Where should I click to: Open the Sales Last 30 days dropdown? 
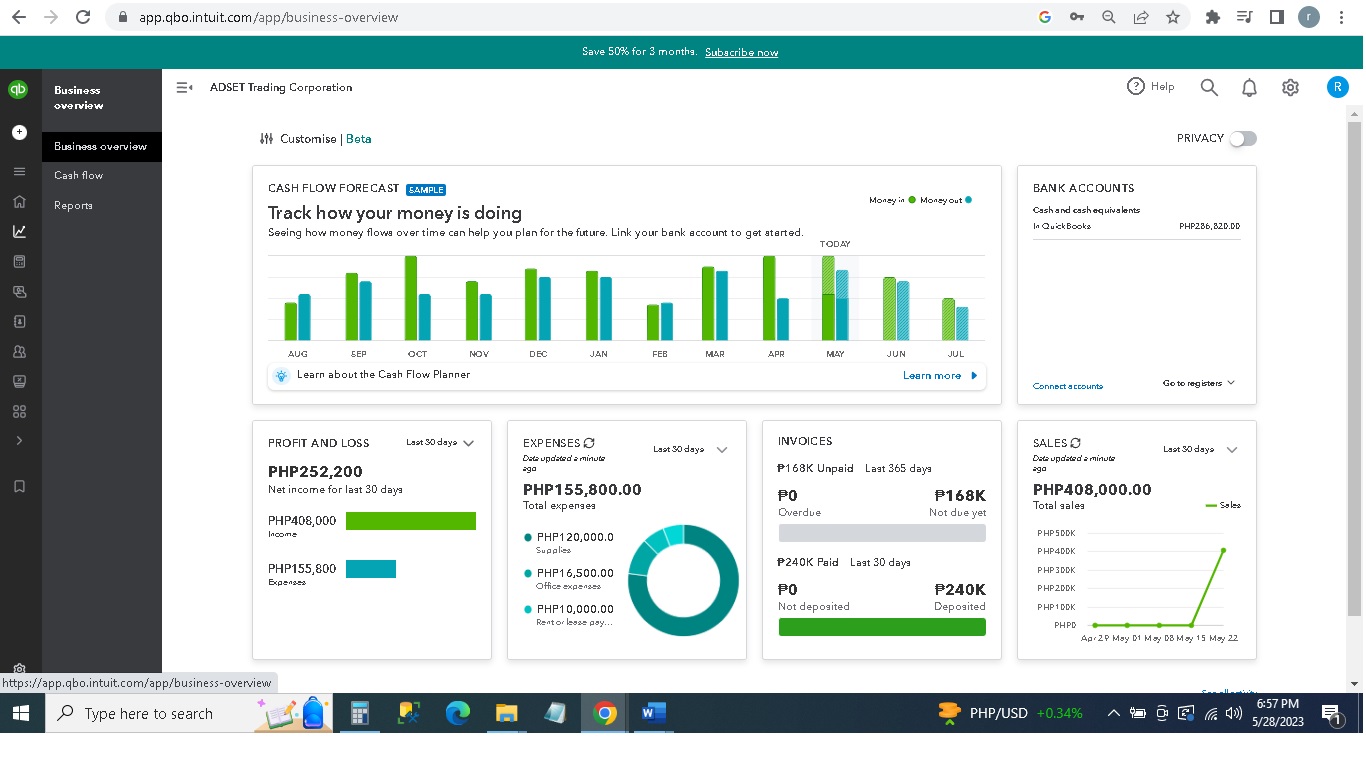pyautogui.click(x=1200, y=450)
